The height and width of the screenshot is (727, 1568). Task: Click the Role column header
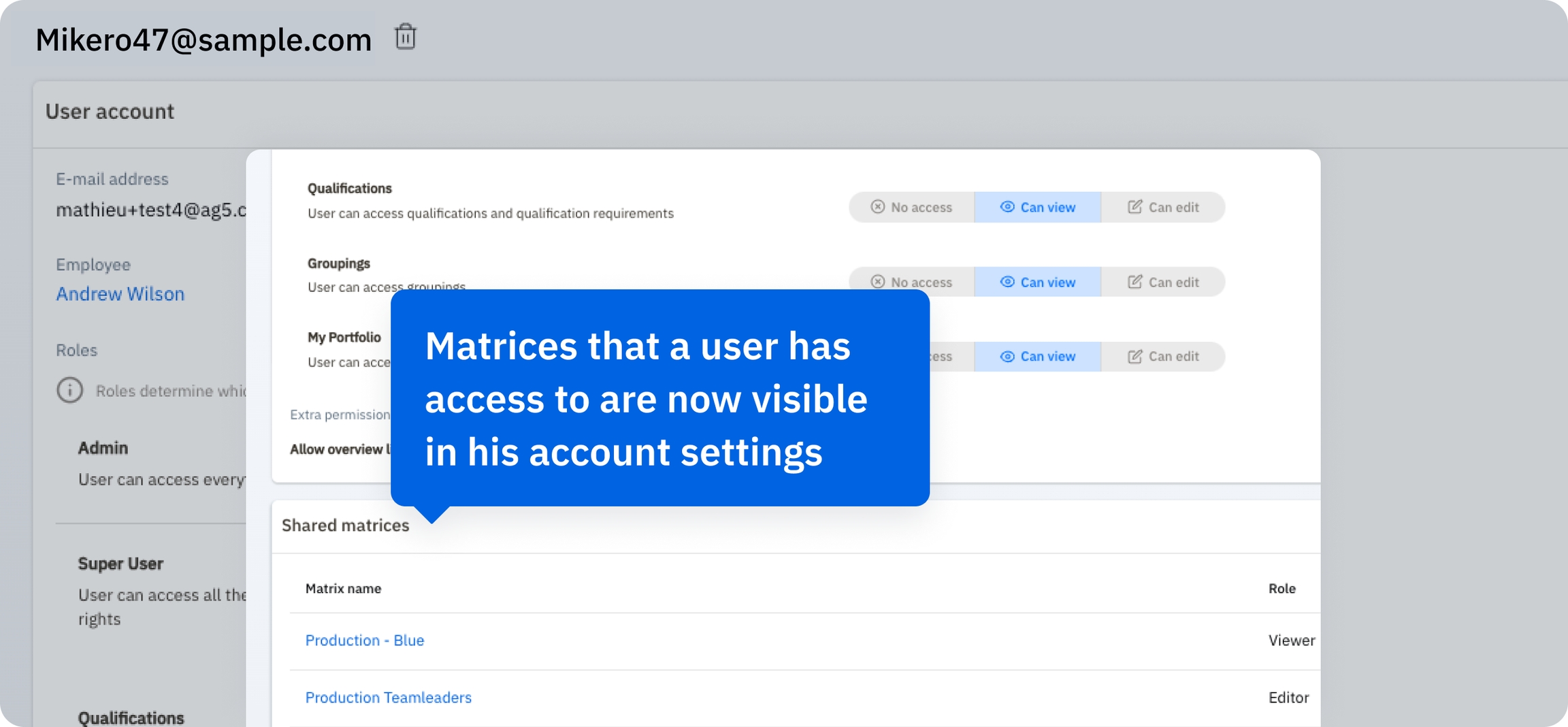[x=1281, y=589]
